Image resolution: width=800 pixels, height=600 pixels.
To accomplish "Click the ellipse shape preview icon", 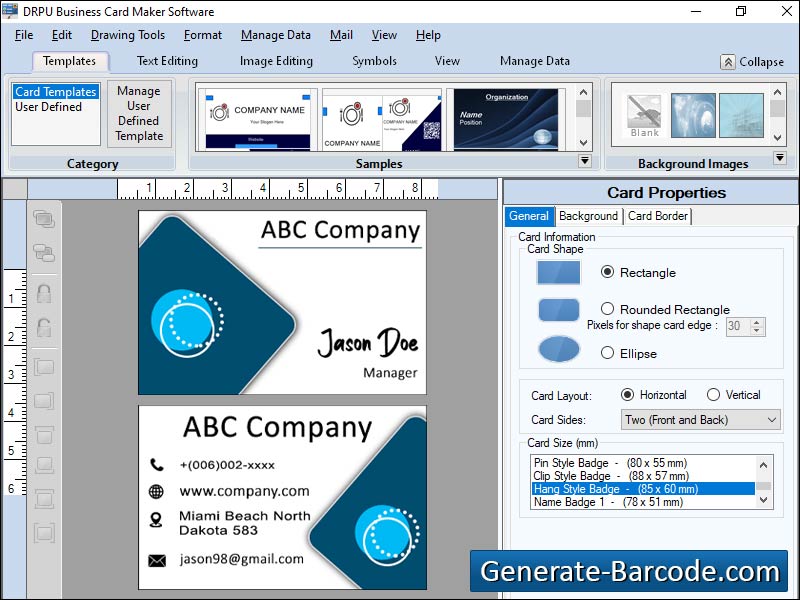I will point(557,349).
